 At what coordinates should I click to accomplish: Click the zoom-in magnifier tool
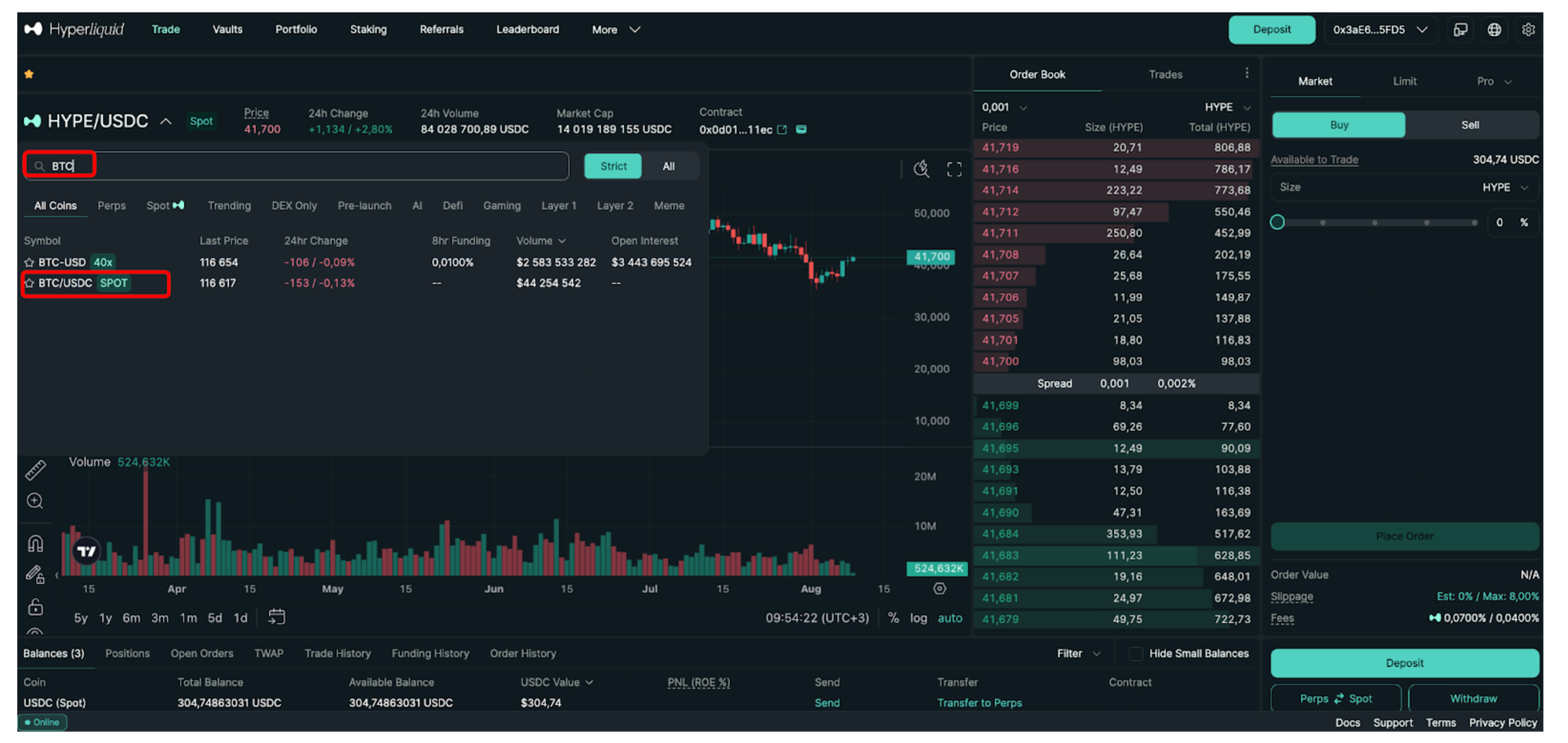tap(35, 502)
